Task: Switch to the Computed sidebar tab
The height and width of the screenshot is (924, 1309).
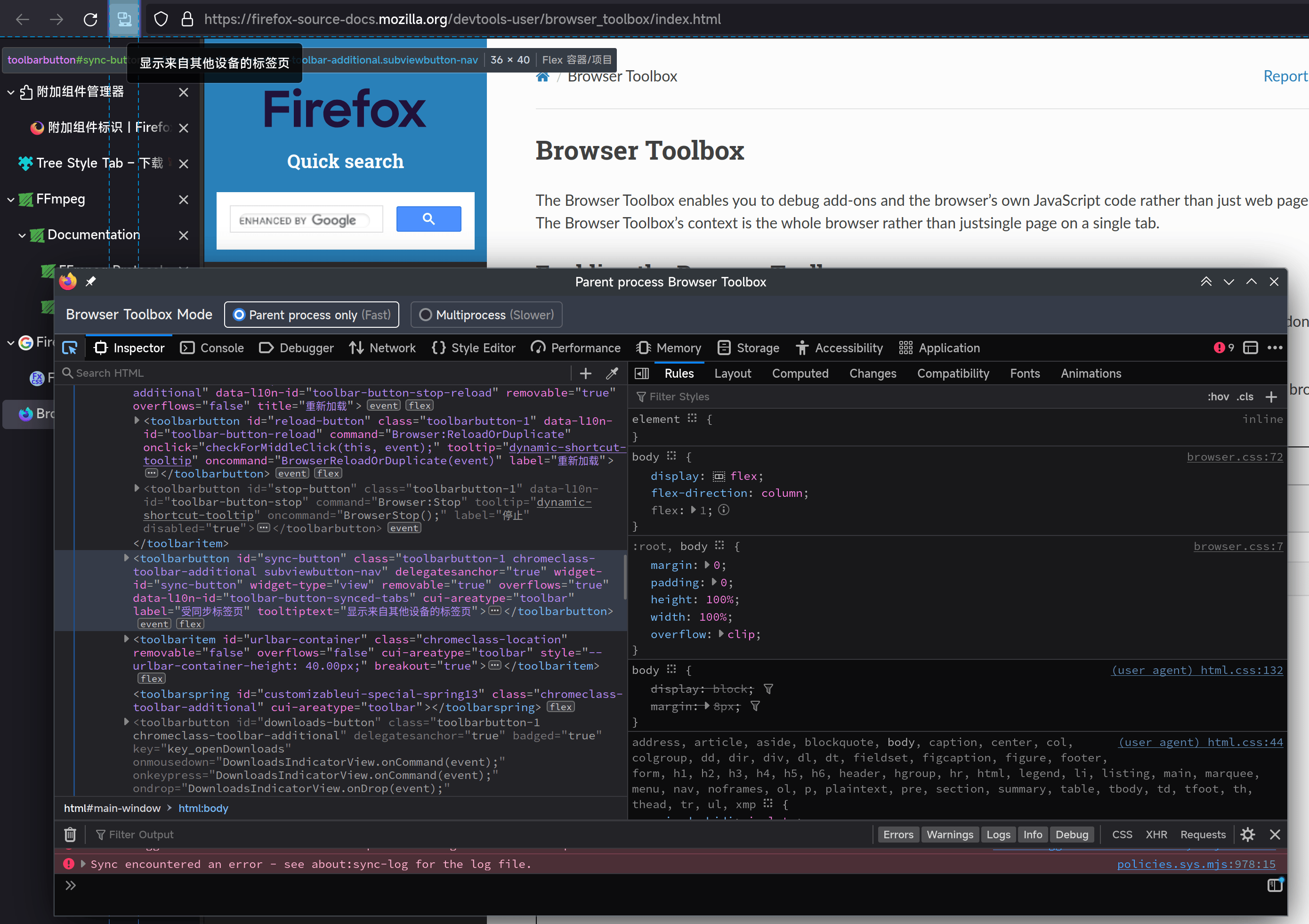Action: [800, 373]
